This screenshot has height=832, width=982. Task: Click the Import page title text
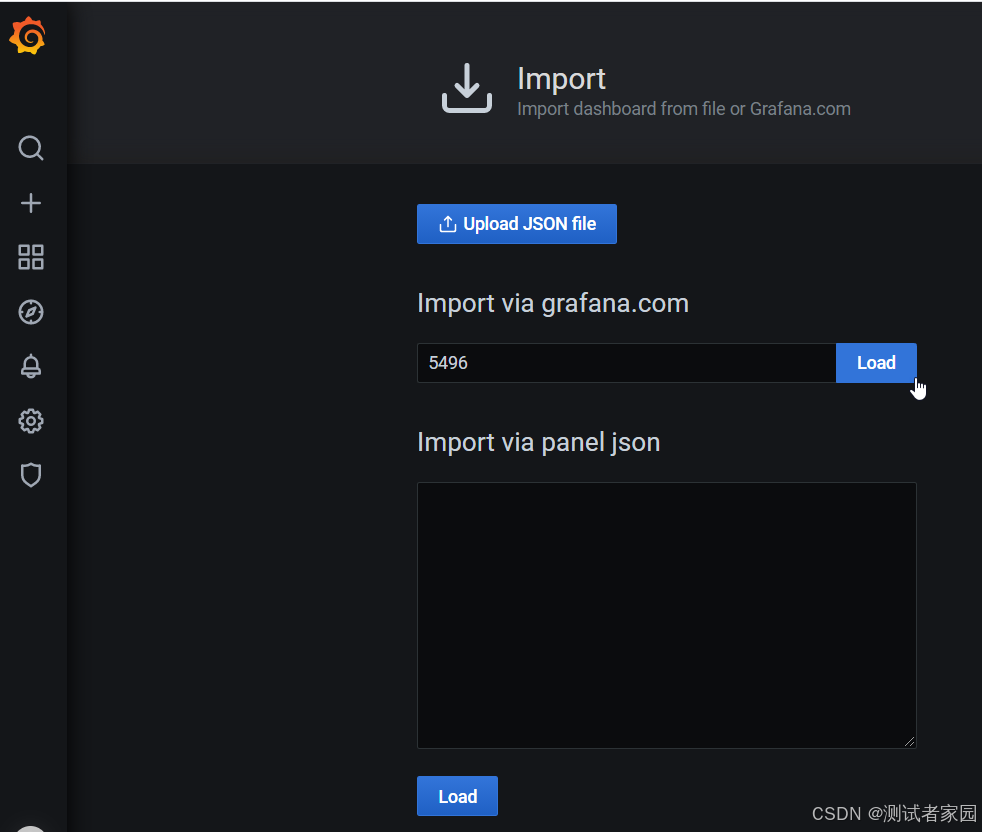pos(561,79)
